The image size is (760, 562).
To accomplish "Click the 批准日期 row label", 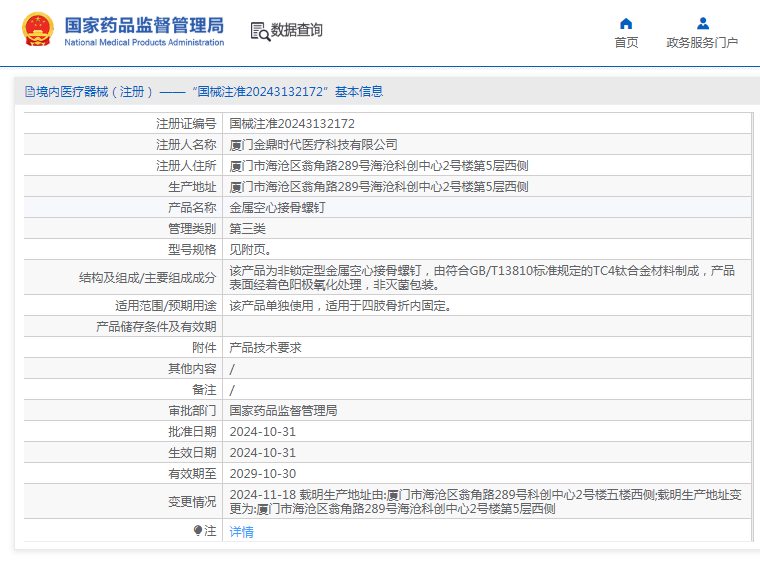I will (x=192, y=432).
